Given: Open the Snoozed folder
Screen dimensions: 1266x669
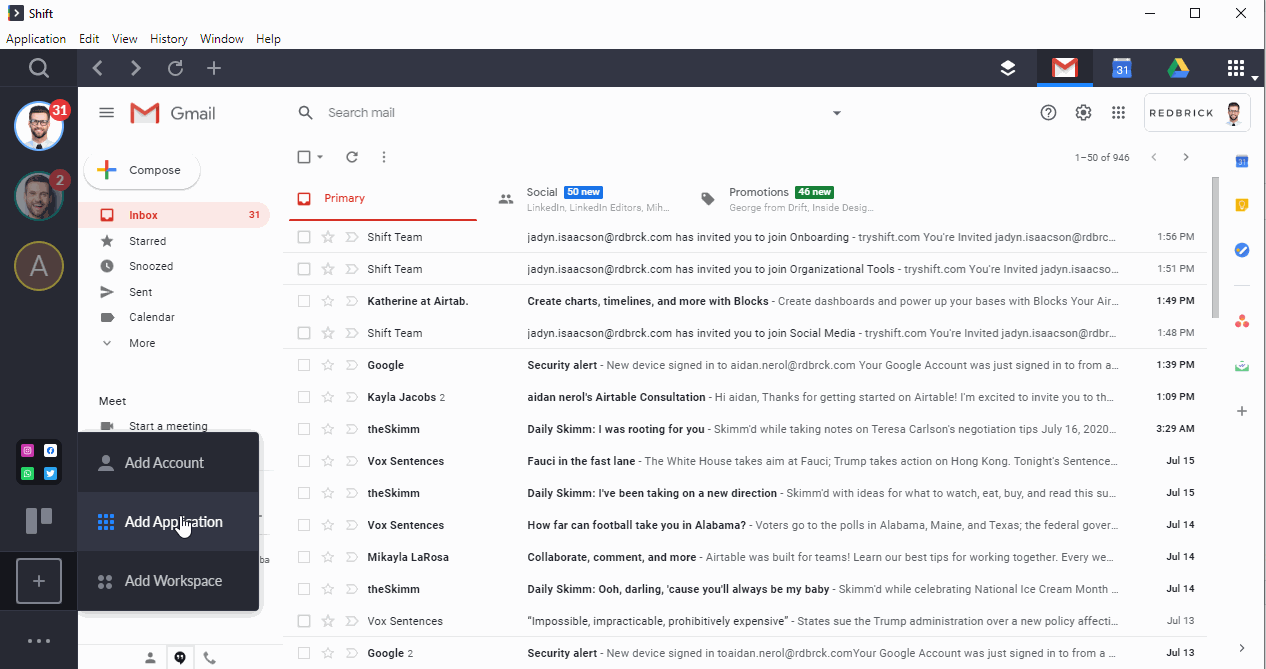Looking at the screenshot, I should [x=174, y=266].
